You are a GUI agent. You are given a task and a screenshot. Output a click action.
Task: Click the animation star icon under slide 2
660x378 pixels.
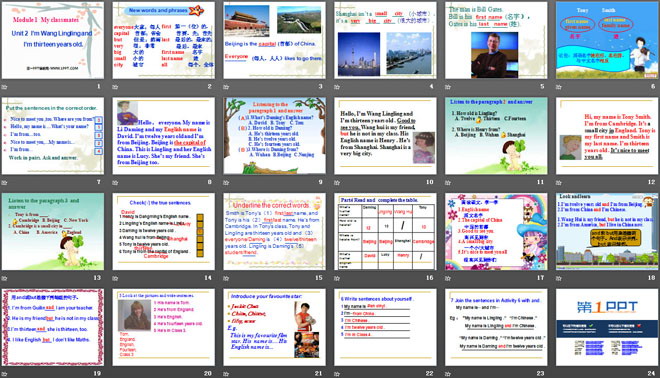point(115,87)
